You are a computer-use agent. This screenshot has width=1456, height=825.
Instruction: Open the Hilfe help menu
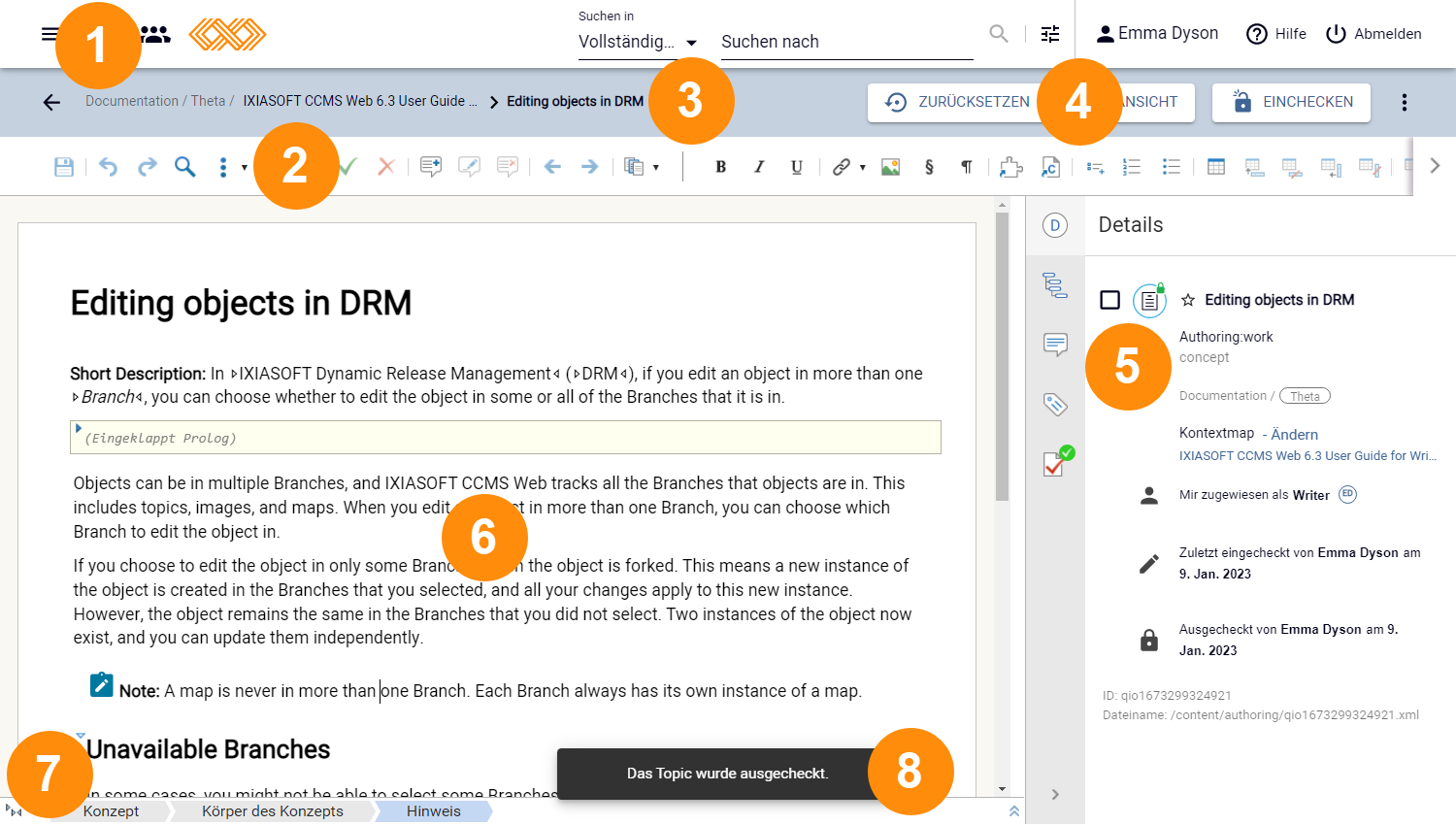pos(1275,34)
